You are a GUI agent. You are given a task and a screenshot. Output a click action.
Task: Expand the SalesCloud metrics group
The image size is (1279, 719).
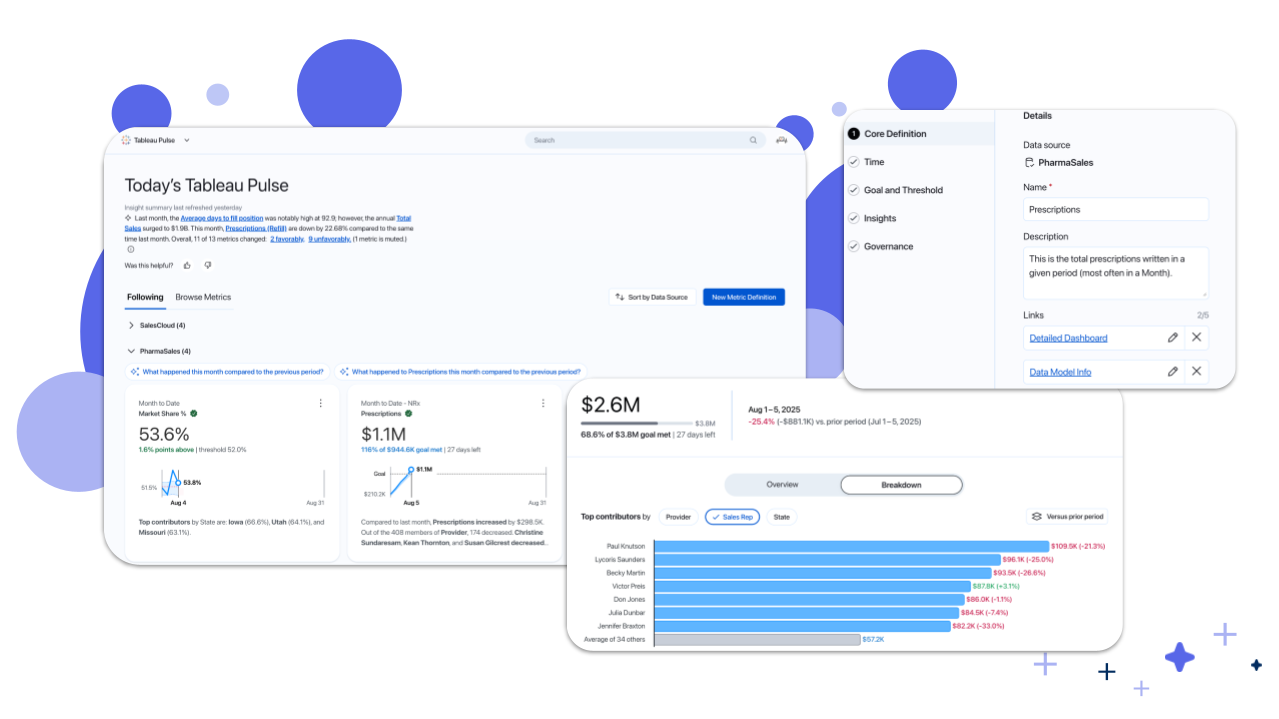tap(131, 325)
